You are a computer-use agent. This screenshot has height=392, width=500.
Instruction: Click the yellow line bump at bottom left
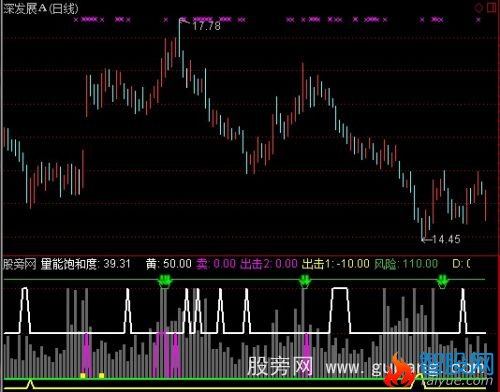coord(30,384)
